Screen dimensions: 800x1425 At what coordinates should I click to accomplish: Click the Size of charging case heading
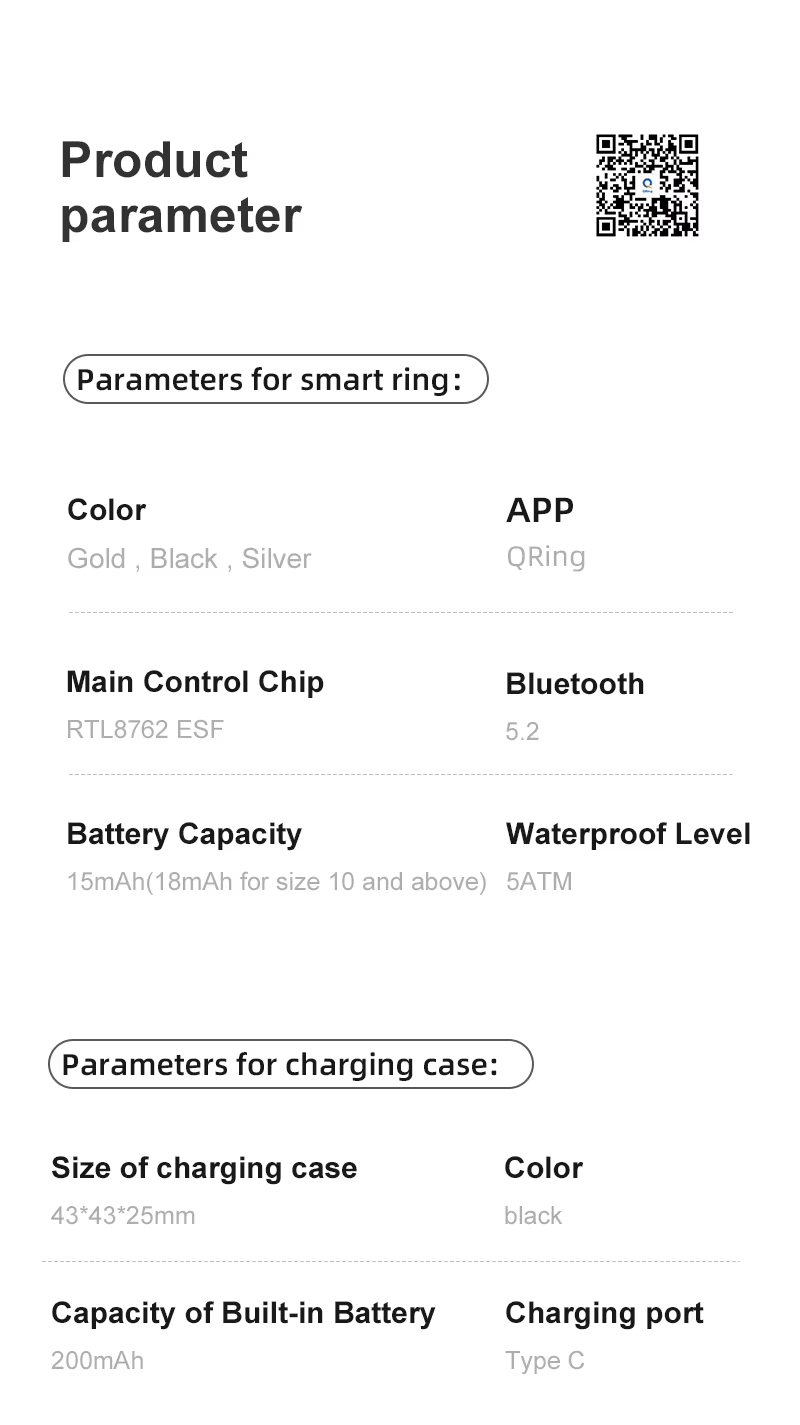[x=204, y=1168]
